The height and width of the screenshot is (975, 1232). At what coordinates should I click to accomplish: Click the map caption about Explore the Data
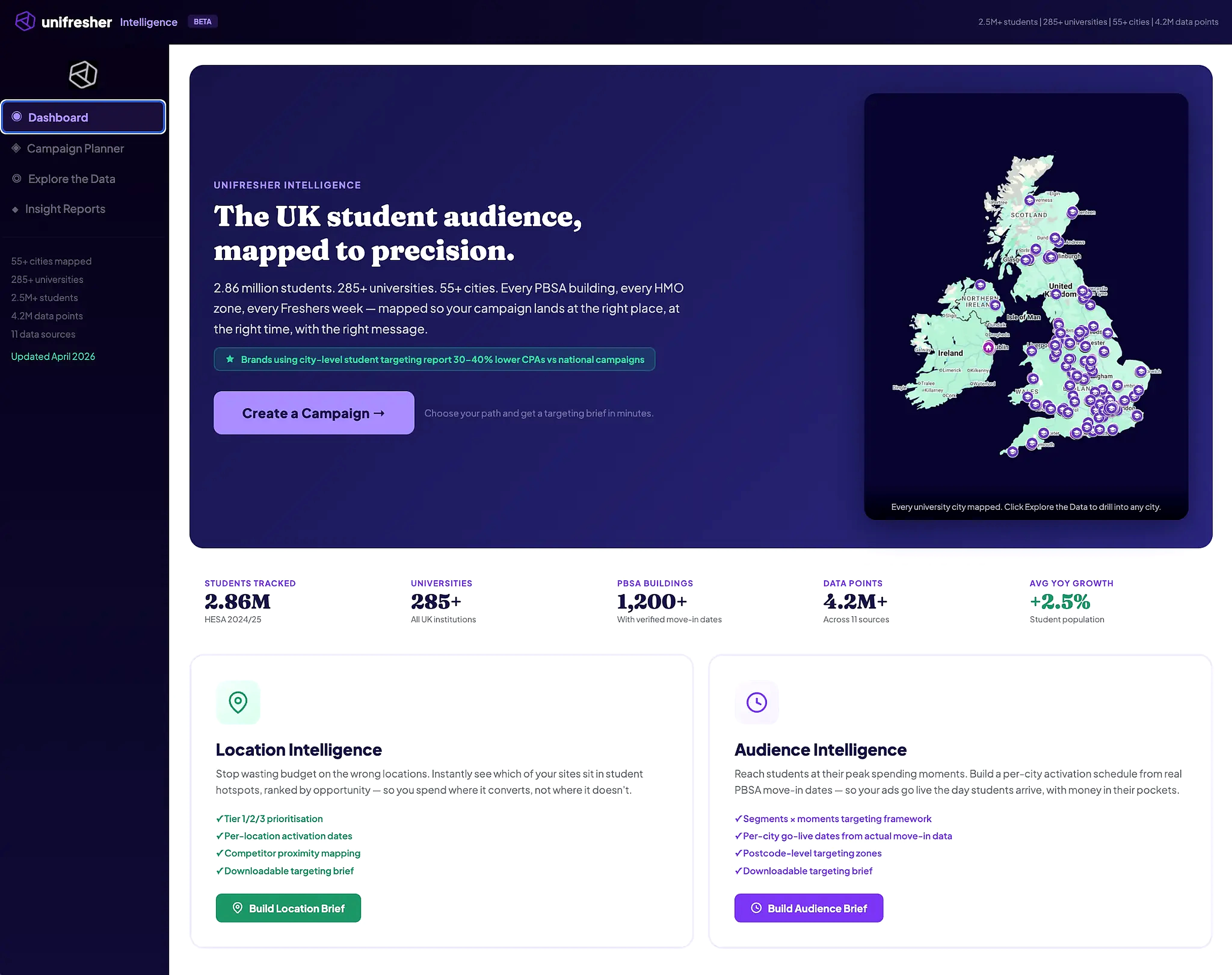[1025, 507]
